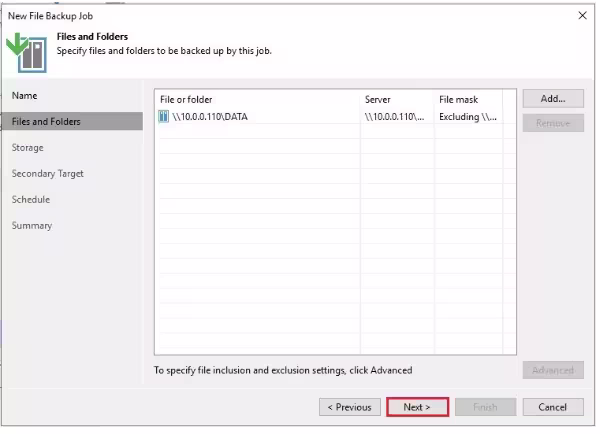Click the Finish button

[485, 407]
